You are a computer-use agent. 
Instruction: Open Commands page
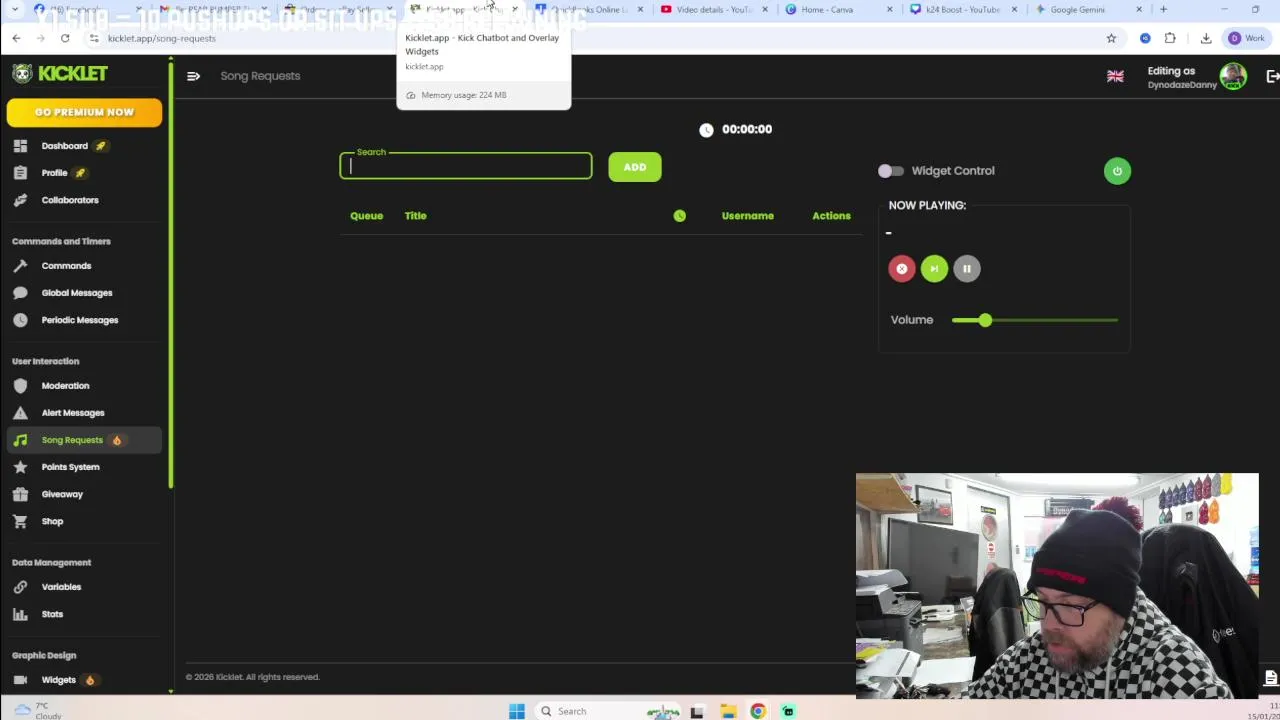pos(66,266)
